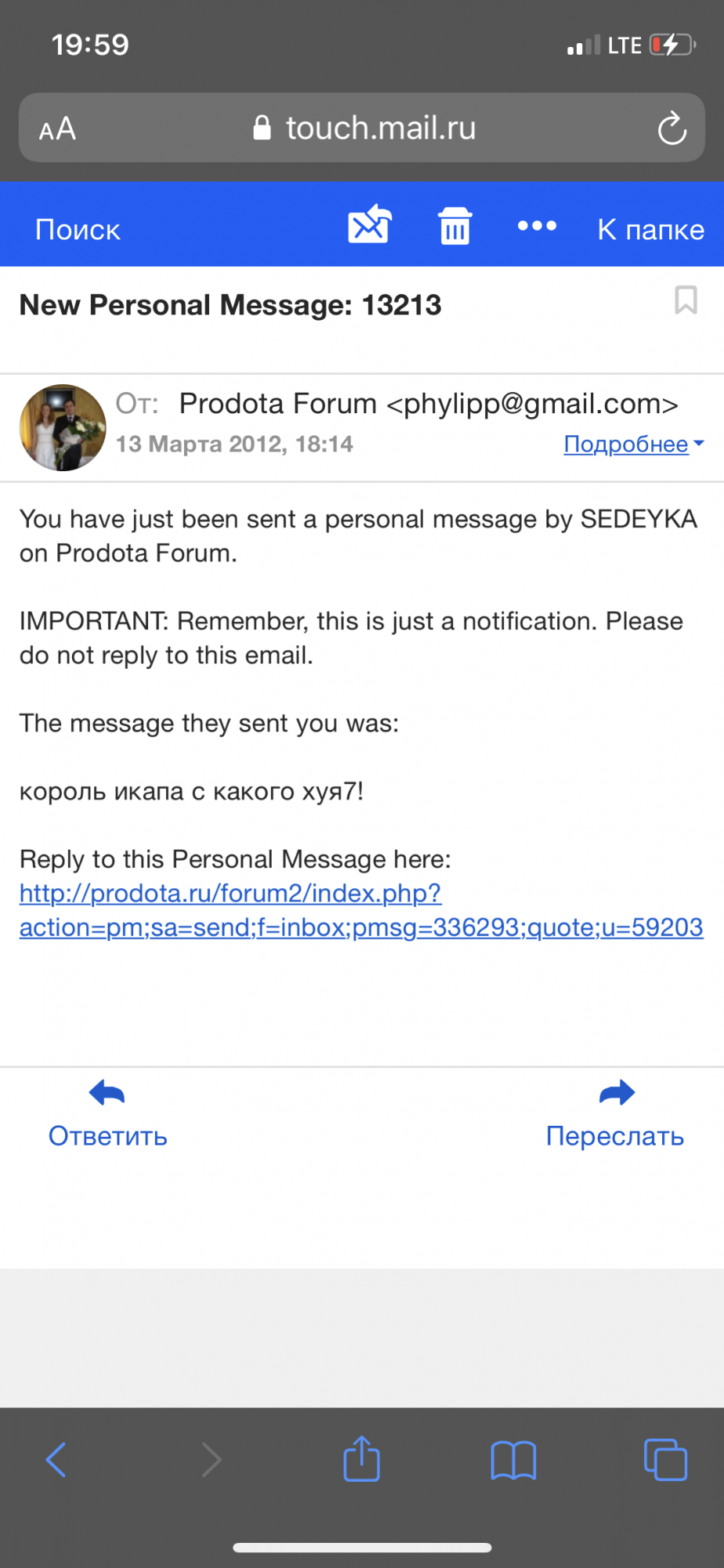Open the AA reader text settings
The height and width of the screenshot is (1568, 724).
pyautogui.click(x=58, y=129)
